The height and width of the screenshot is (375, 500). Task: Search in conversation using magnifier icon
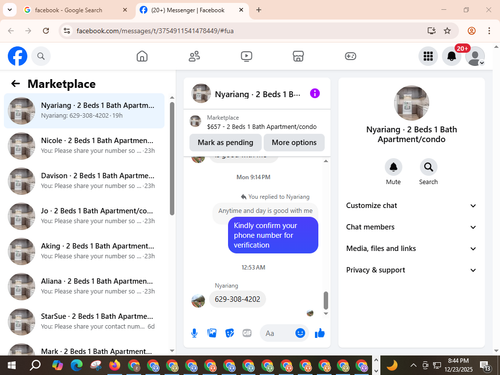click(428, 167)
